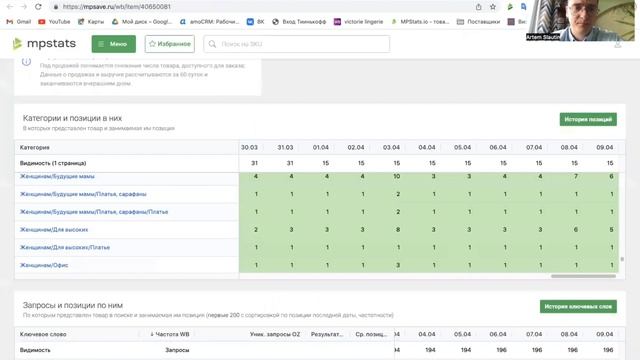Viewport: 640px width, 360px height.
Task: Click the horizontal scrollbar under categories table
Action: pos(583,276)
